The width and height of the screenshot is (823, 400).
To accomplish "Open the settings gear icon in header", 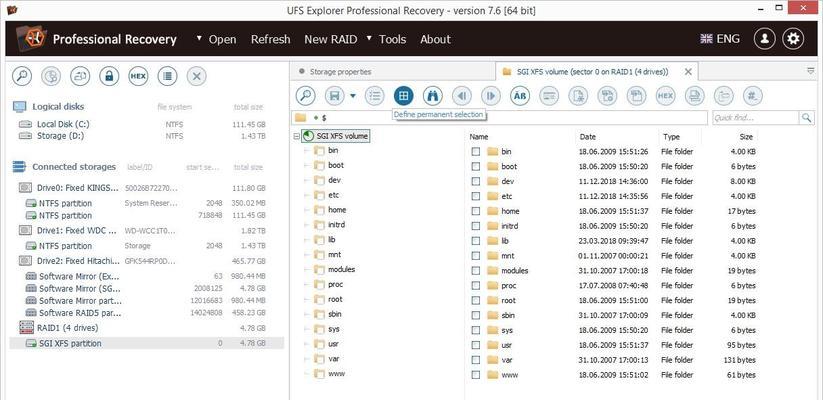I will pyautogui.click(x=793, y=39).
